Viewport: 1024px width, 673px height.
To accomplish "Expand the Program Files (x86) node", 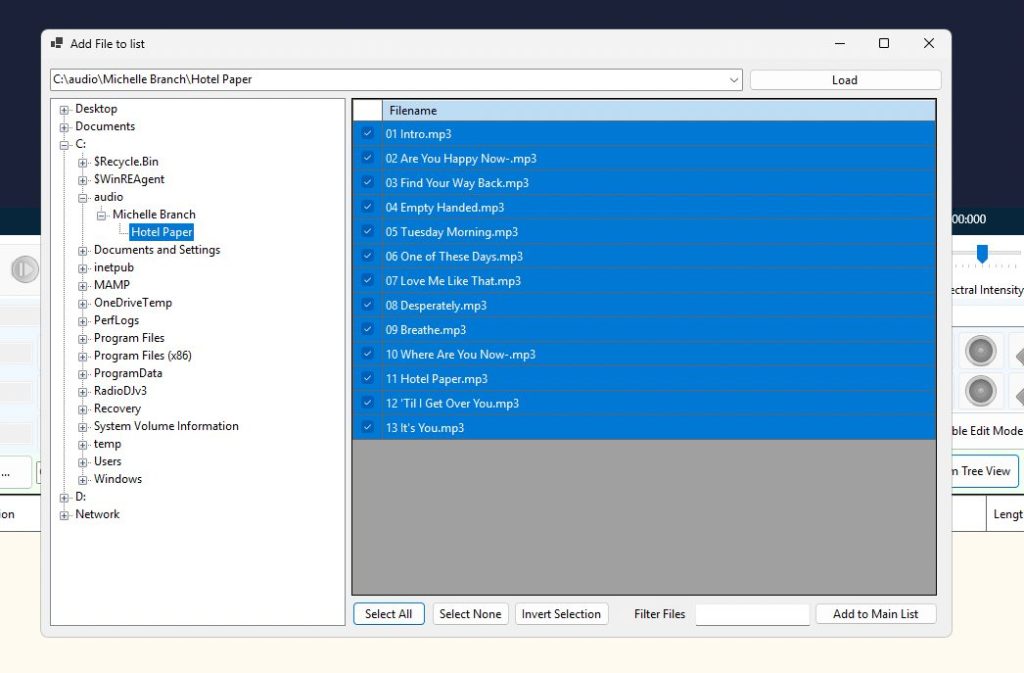I will 83,356.
